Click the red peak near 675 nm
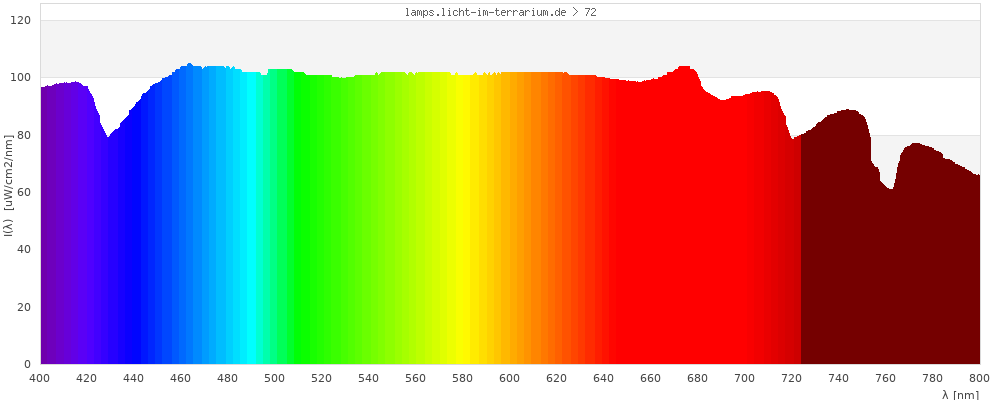This screenshot has height=400, width=1000. click(x=685, y=68)
